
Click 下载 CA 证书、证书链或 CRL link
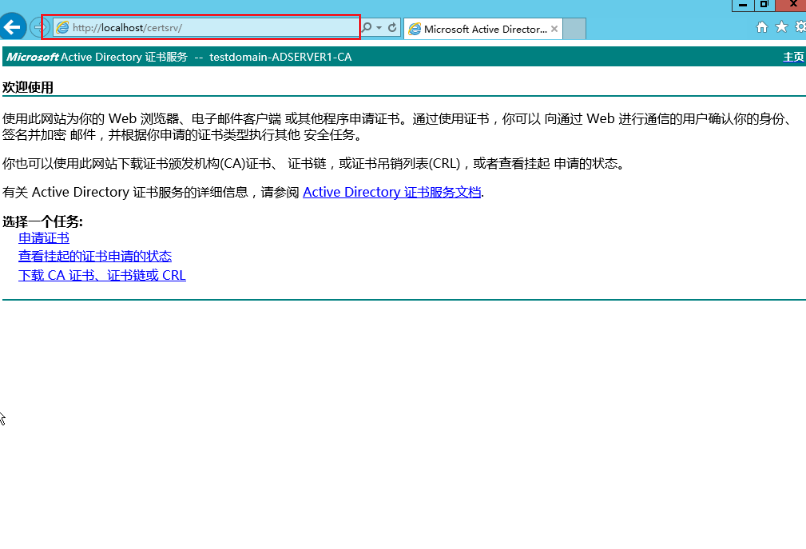[102, 275]
